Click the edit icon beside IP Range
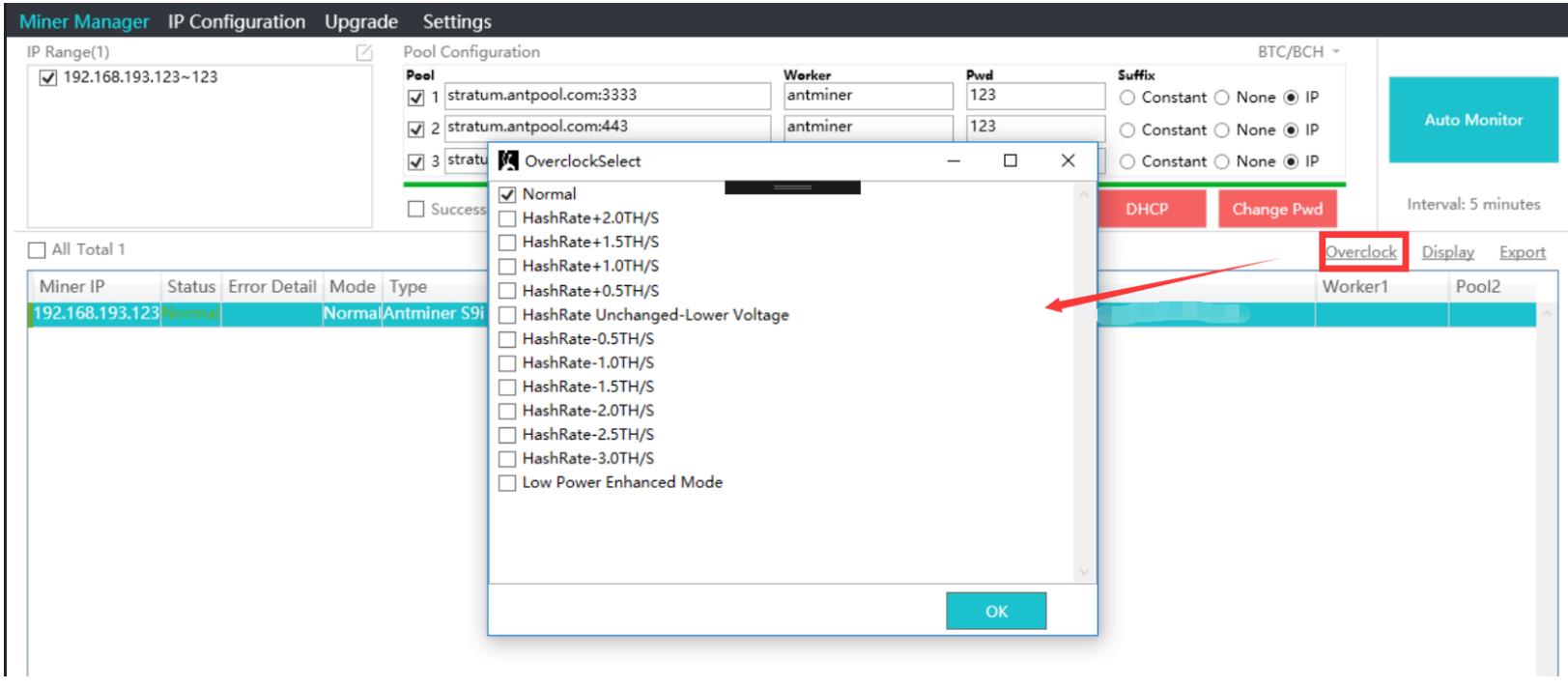The height and width of the screenshot is (689, 1568). point(364,53)
